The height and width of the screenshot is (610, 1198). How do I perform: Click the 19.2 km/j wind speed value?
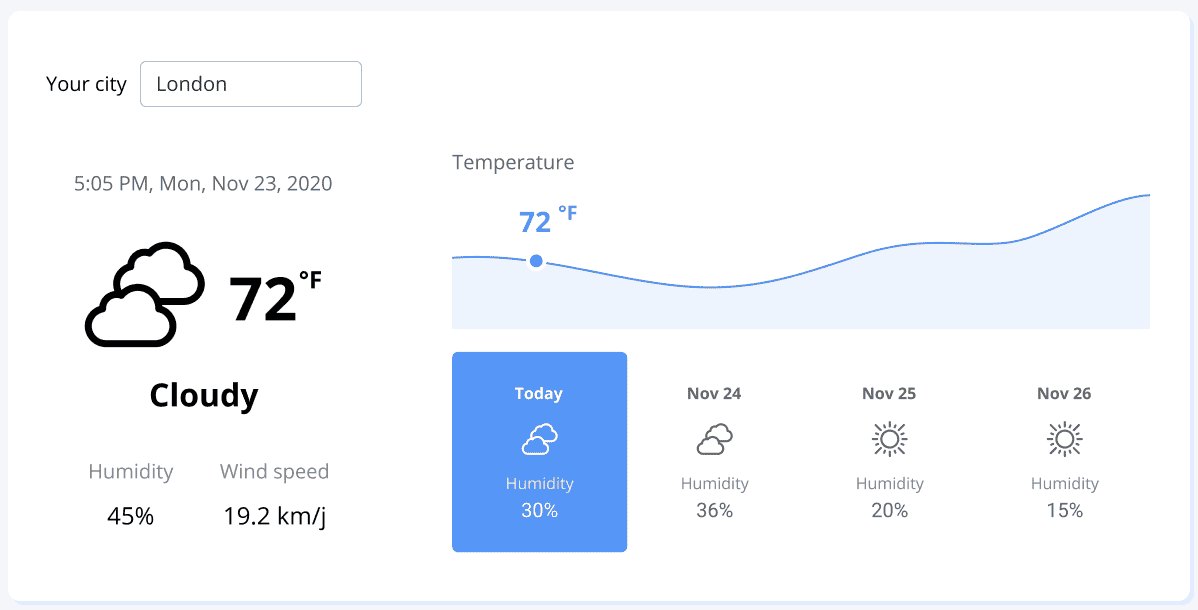275,517
